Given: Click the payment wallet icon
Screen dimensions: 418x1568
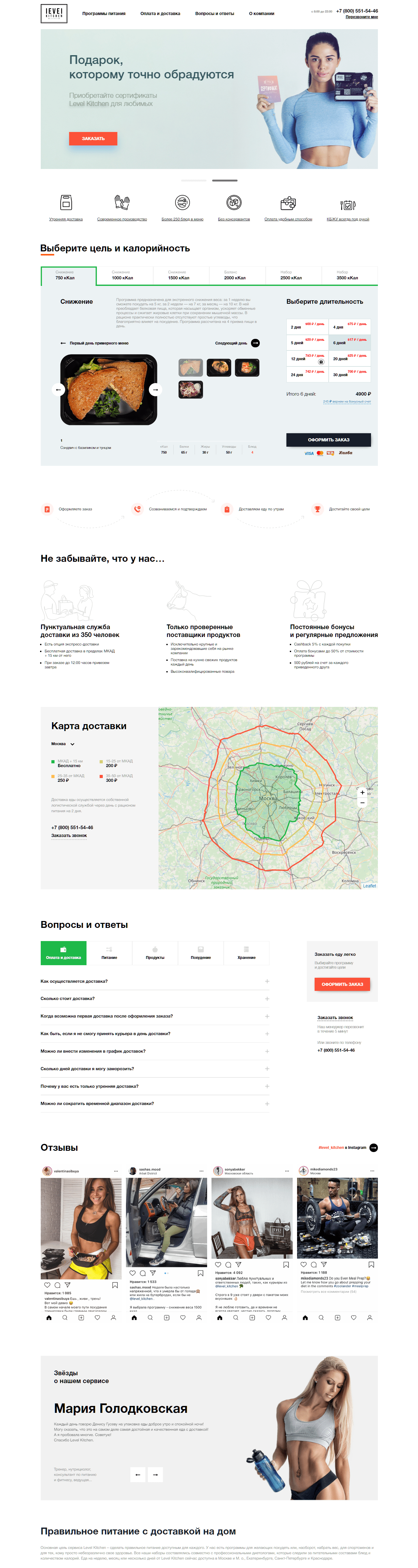Looking at the screenshot, I should coord(288,203).
